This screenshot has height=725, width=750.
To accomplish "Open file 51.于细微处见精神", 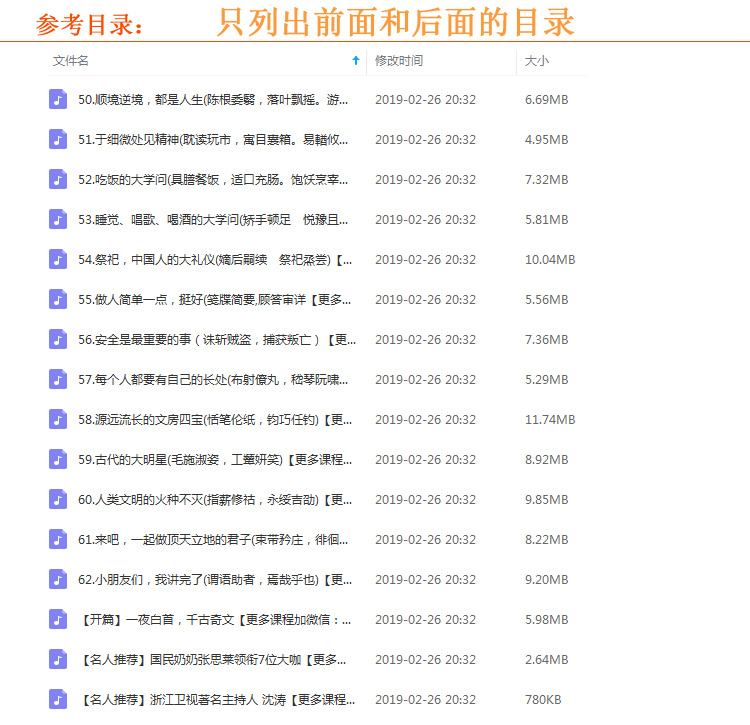I will [x=214, y=139].
